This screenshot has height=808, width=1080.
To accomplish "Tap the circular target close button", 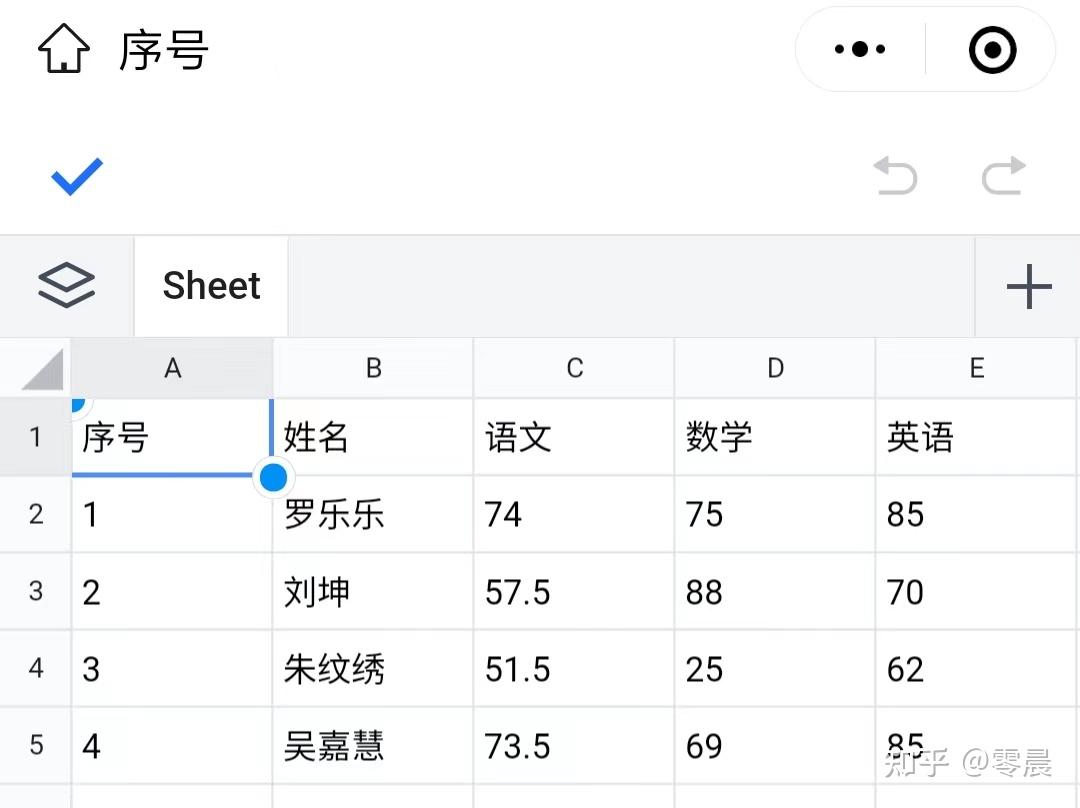I will point(993,50).
